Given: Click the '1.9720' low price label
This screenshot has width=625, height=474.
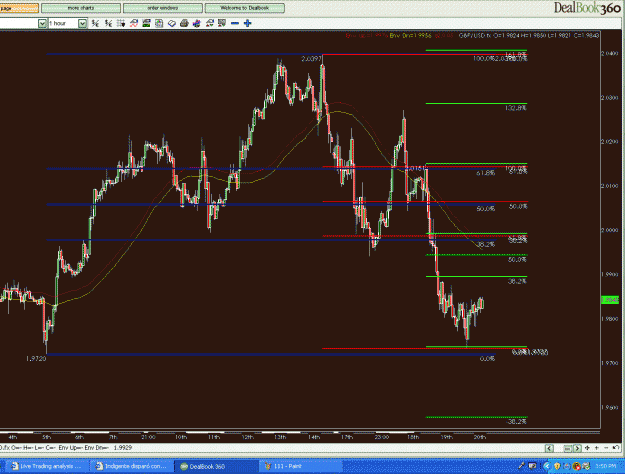Looking at the screenshot, I should (x=36, y=359).
